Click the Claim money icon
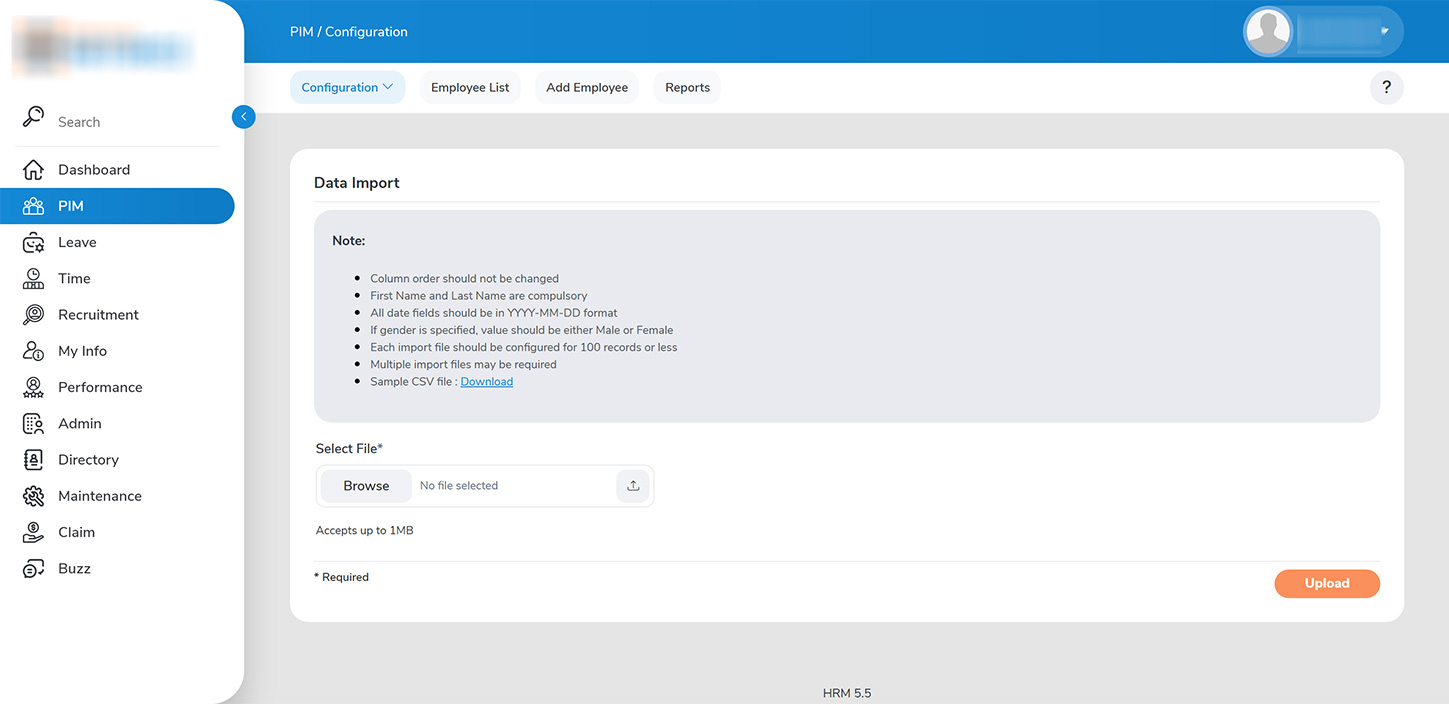The height and width of the screenshot is (704, 1449). tap(33, 532)
